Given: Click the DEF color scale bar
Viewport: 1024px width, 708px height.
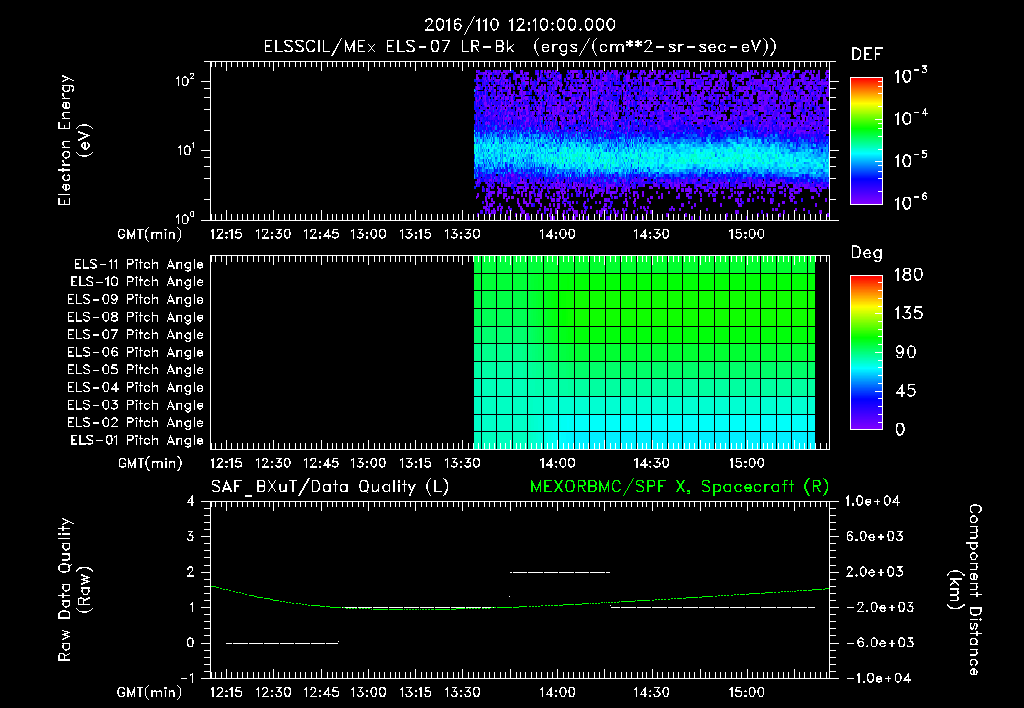Looking at the screenshot, I should coord(866,141).
